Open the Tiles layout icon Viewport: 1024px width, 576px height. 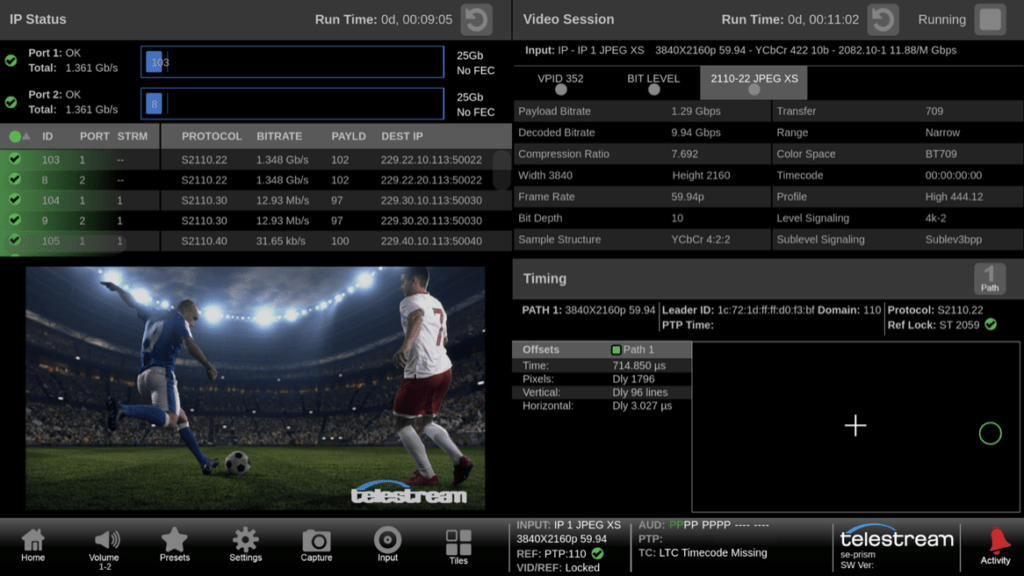click(458, 545)
